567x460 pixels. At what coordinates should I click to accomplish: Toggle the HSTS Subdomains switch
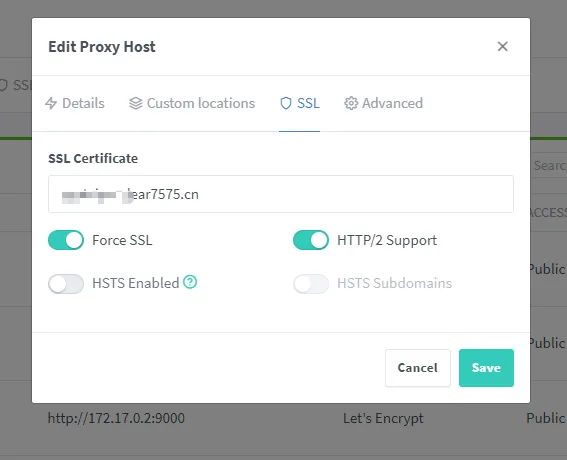click(x=311, y=284)
